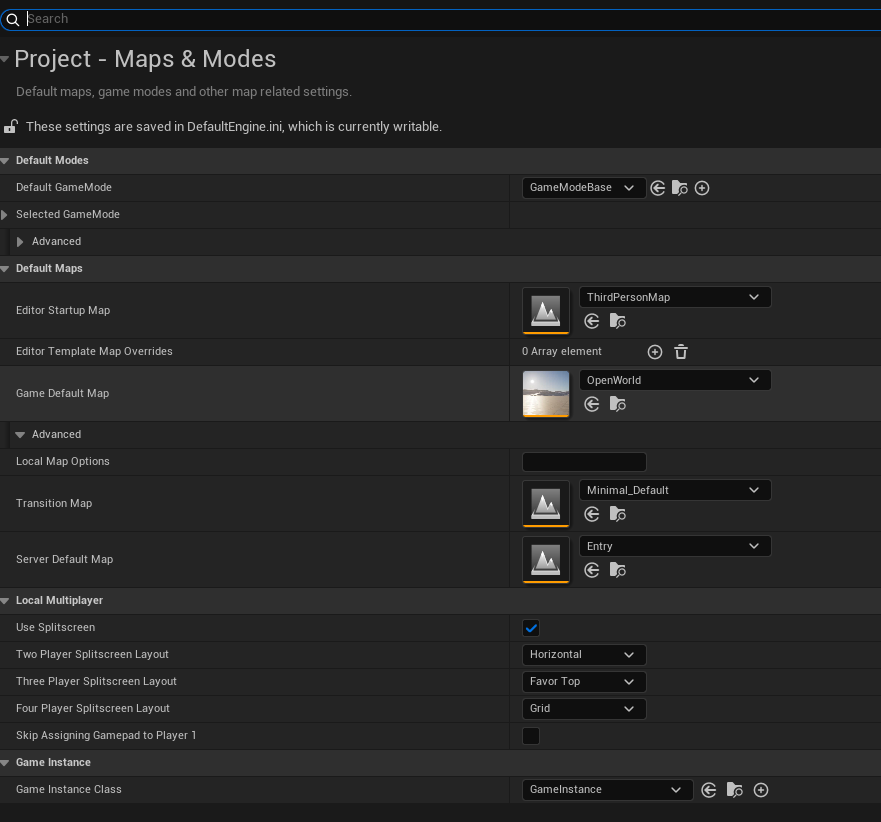Disable the Use Splitscreen checkbox
The image size is (881, 822).
point(531,628)
